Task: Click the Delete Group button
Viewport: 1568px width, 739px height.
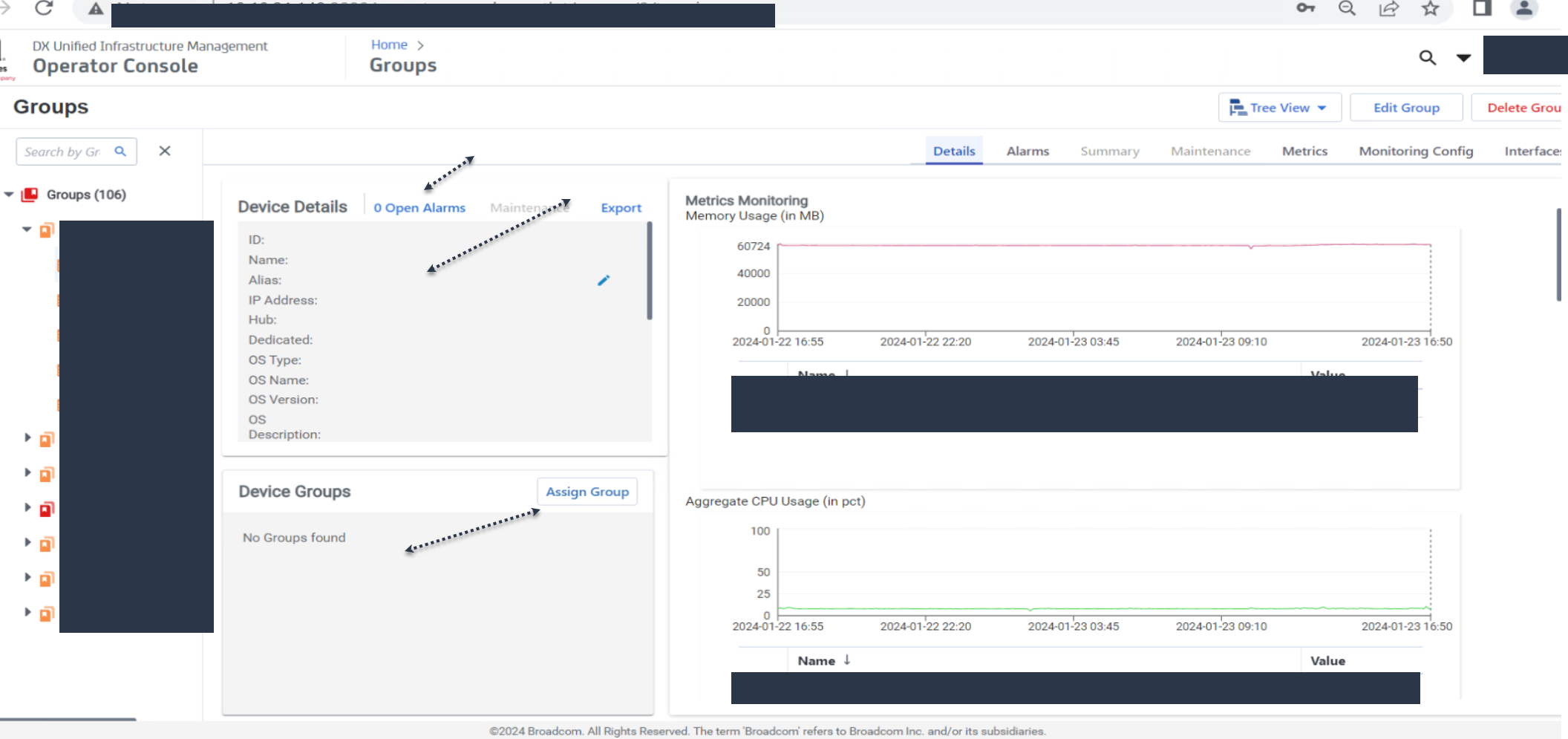Action: click(x=1519, y=108)
